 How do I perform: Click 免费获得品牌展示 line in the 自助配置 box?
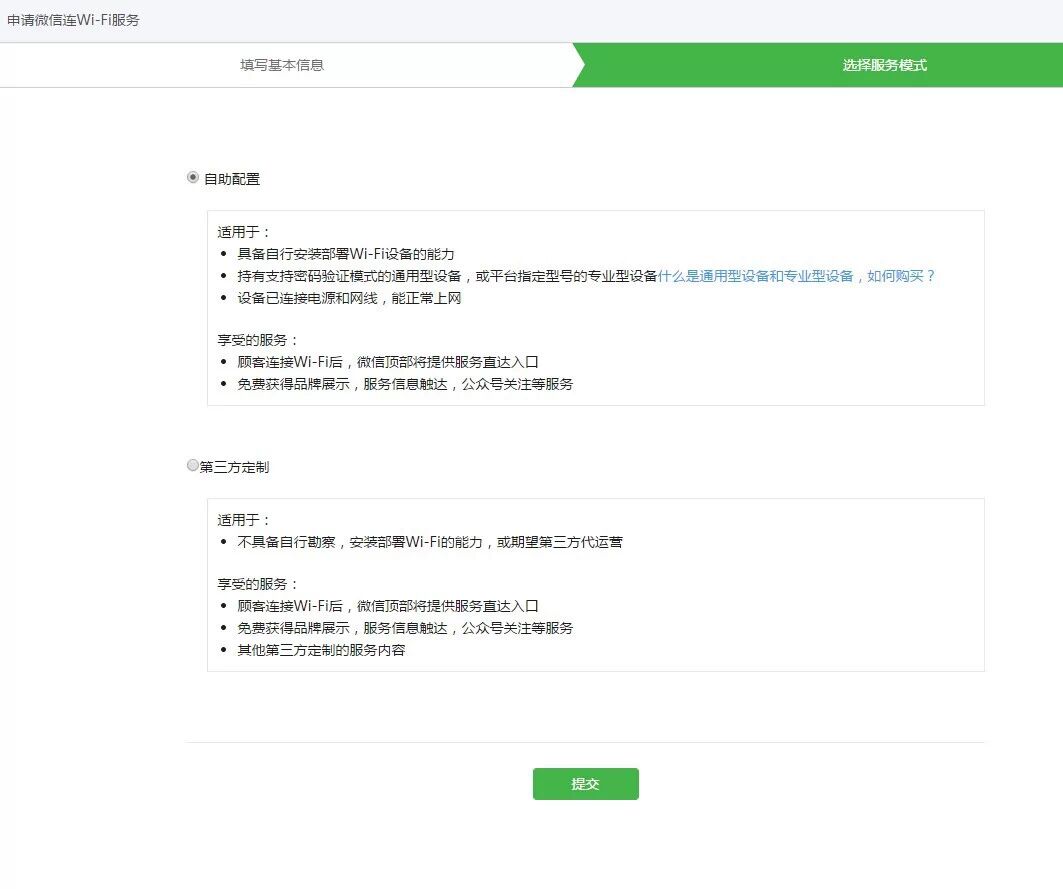pos(405,384)
